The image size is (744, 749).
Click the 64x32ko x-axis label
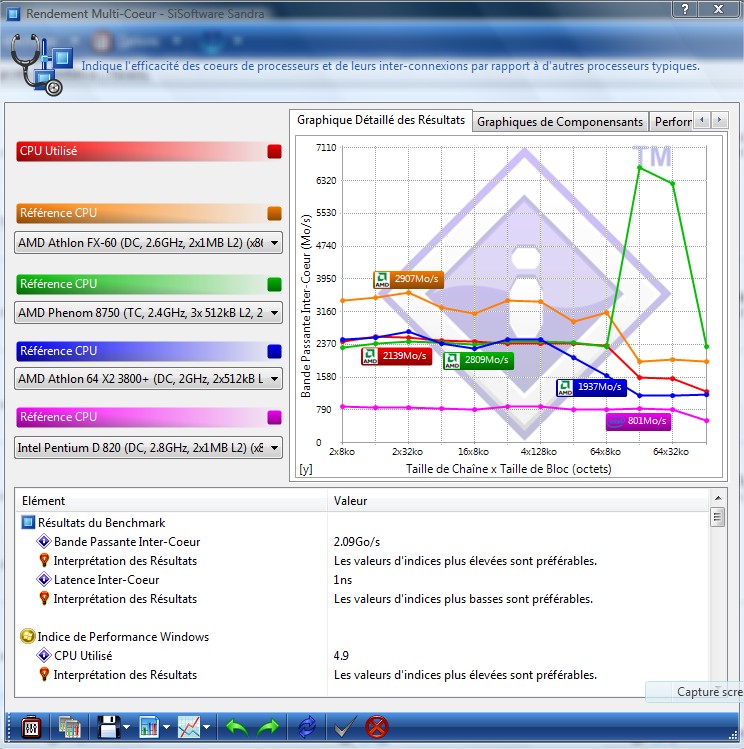670,451
